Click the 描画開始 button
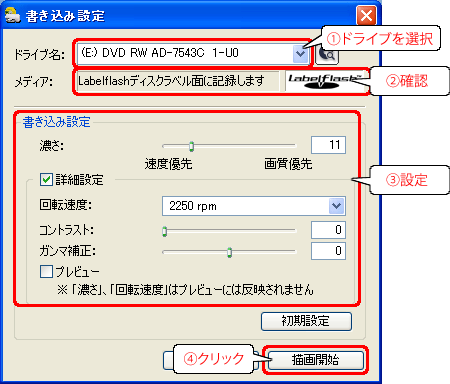This screenshot has width=450, height=384. pyautogui.click(x=316, y=360)
